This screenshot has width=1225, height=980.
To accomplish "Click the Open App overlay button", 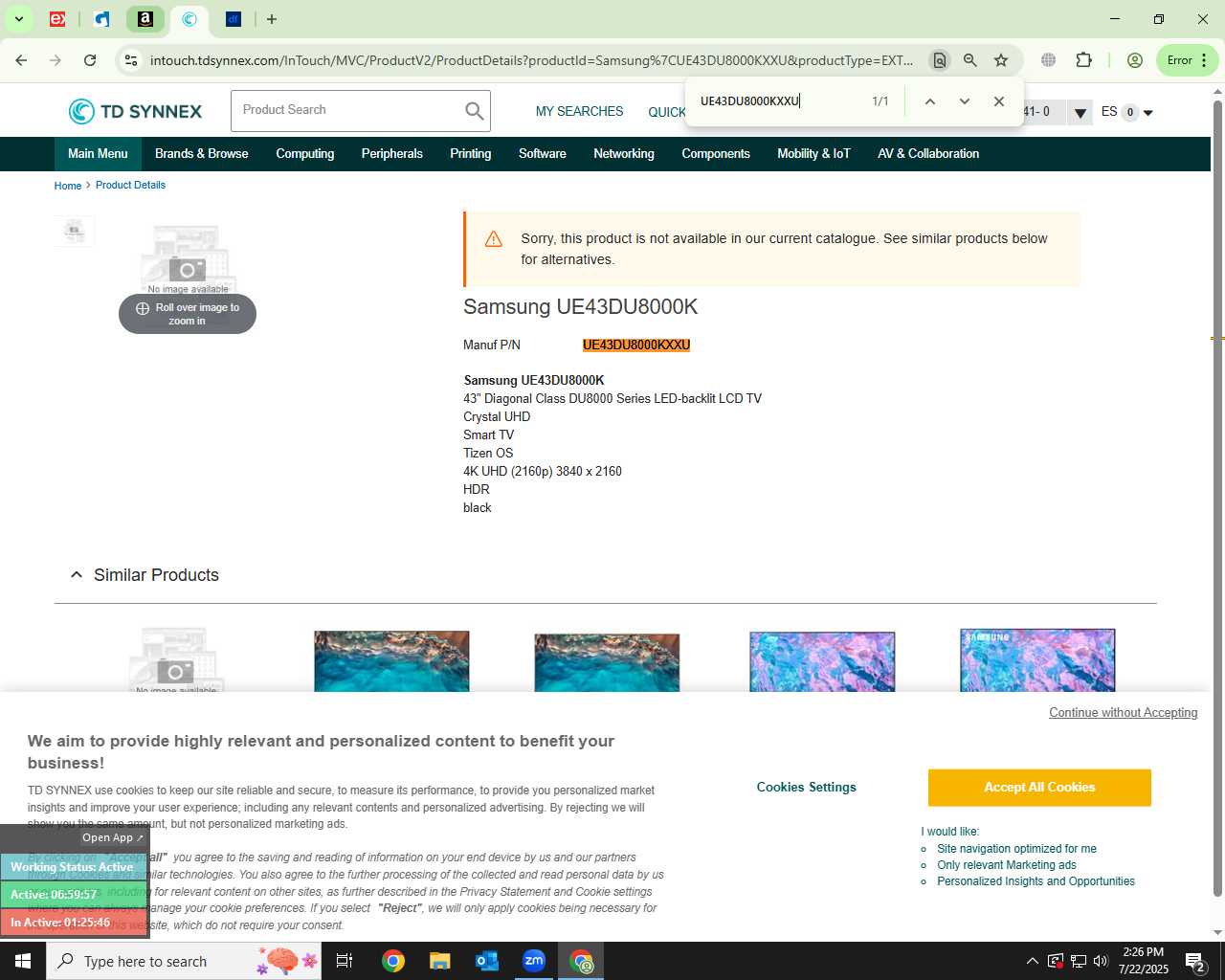I will pyautogui.click(x=112, y=838).
